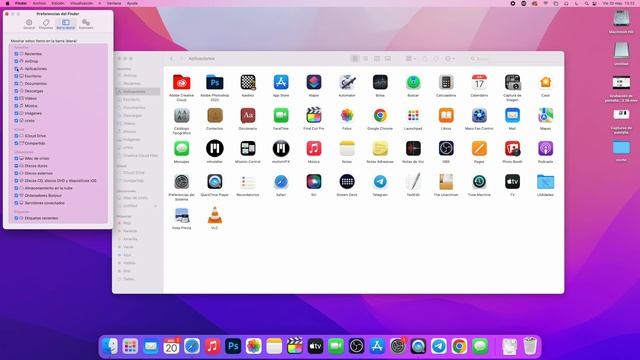Open Adobe Creative Cloud folder in Applications window
The height and width of the screenshot is (360, 640).
pyautogui.click(x=182, y=82)
